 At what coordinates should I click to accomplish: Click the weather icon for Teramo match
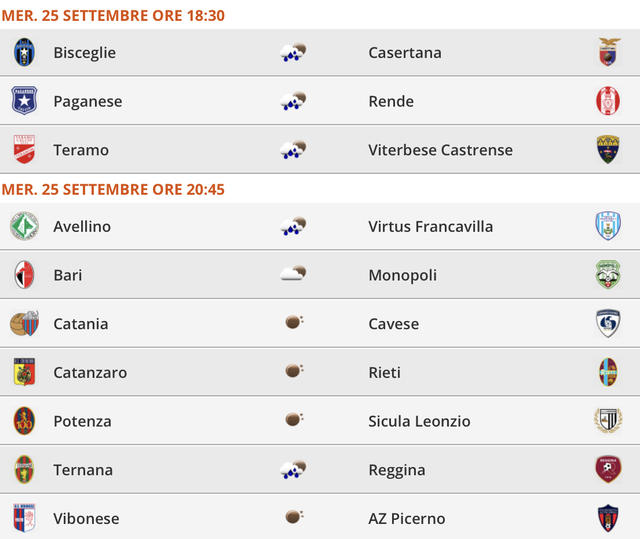293,150
